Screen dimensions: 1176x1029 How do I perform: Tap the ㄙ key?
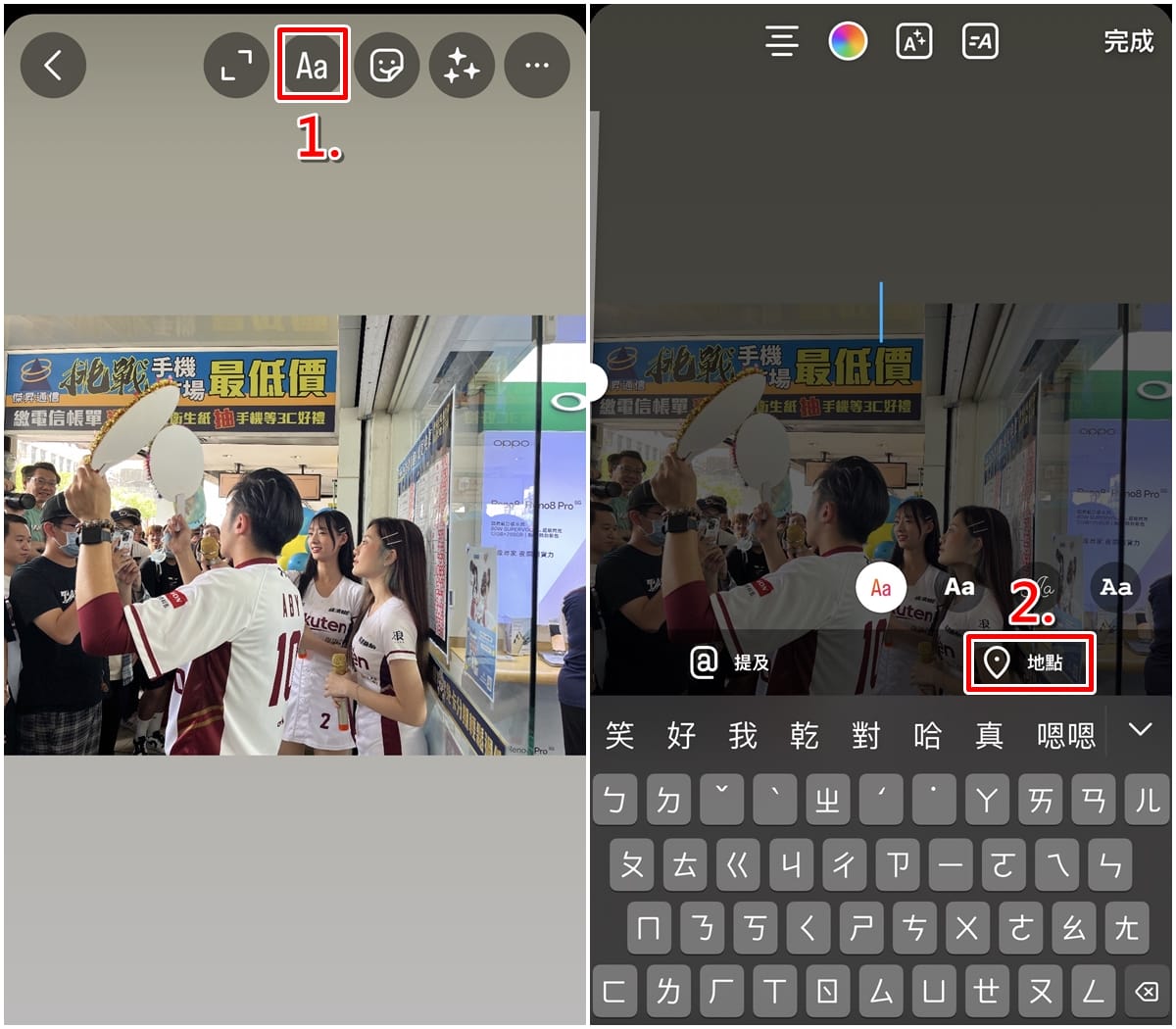pos(881,992)
